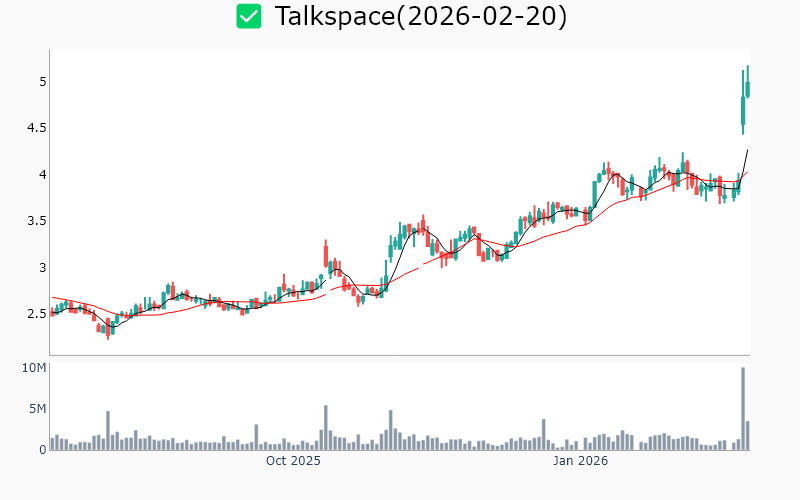The height and width of the screenshot is (500, 800).
Task: Click the tall volume bar in early October
Action: (x=326, y=427)
